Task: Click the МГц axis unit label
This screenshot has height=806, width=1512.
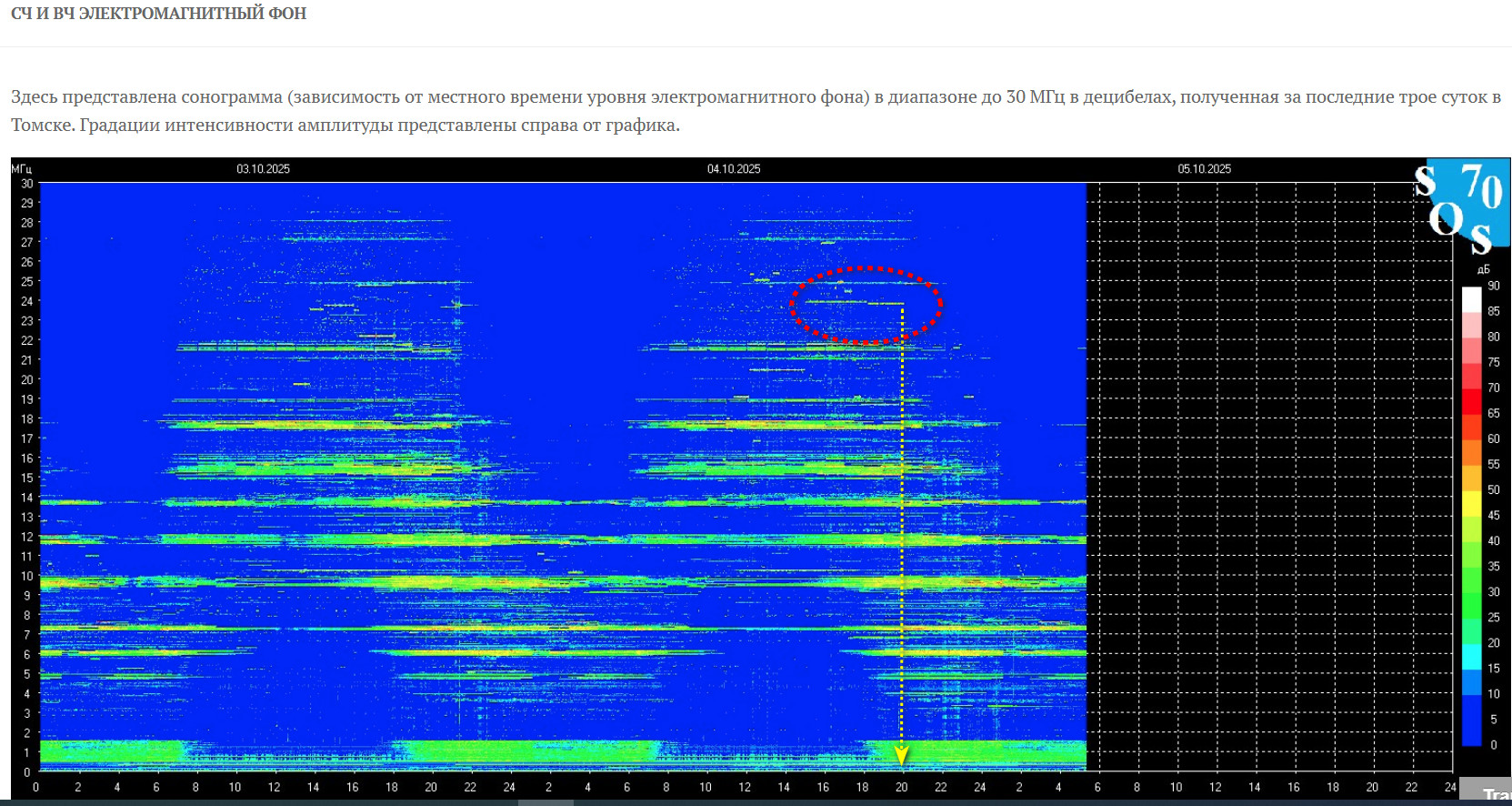Action: click(22, 169)
